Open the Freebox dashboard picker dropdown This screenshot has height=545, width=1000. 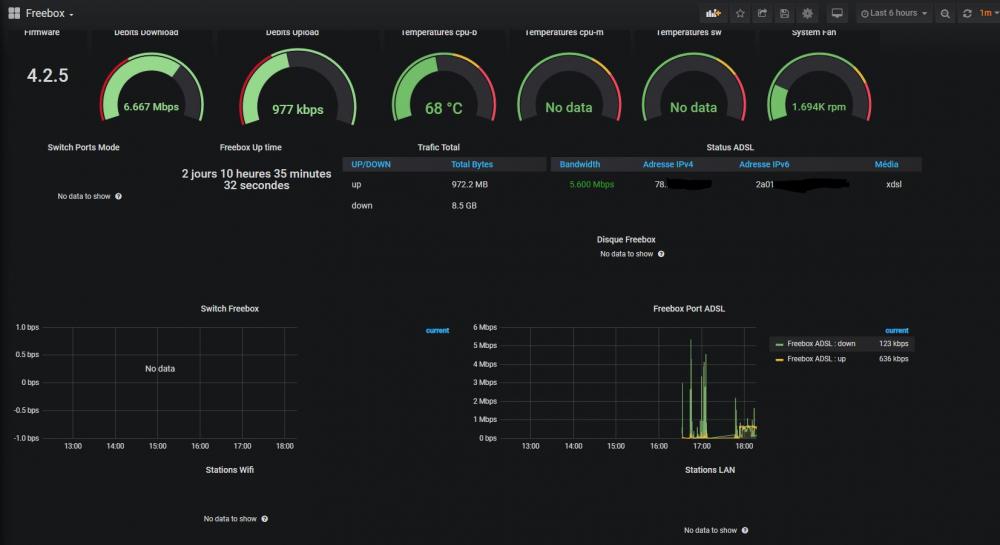coord(49,13)
